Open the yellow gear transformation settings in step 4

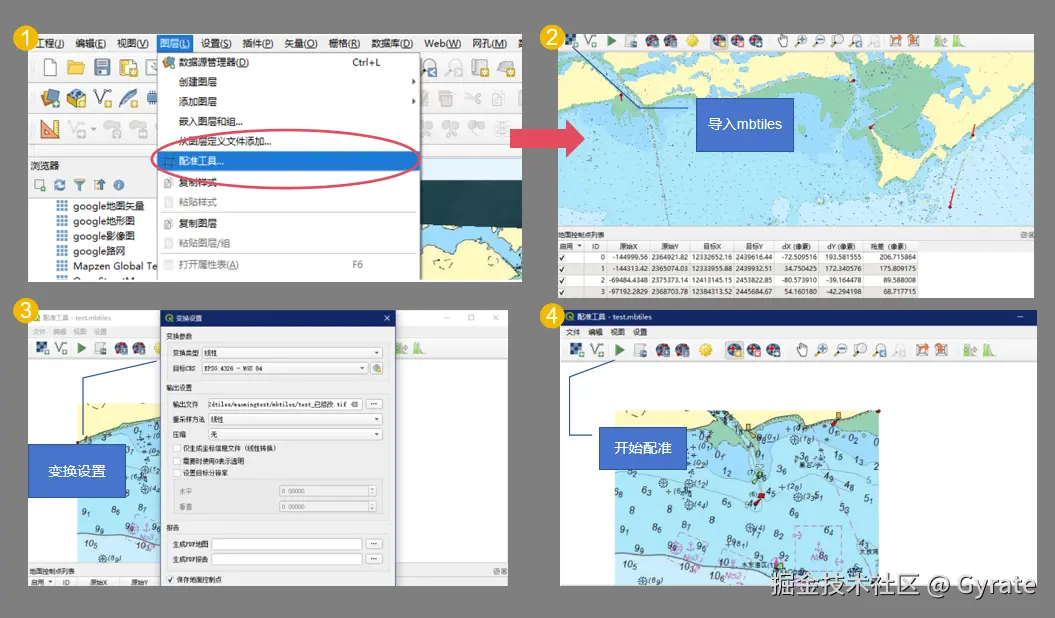tap(705, 350)
